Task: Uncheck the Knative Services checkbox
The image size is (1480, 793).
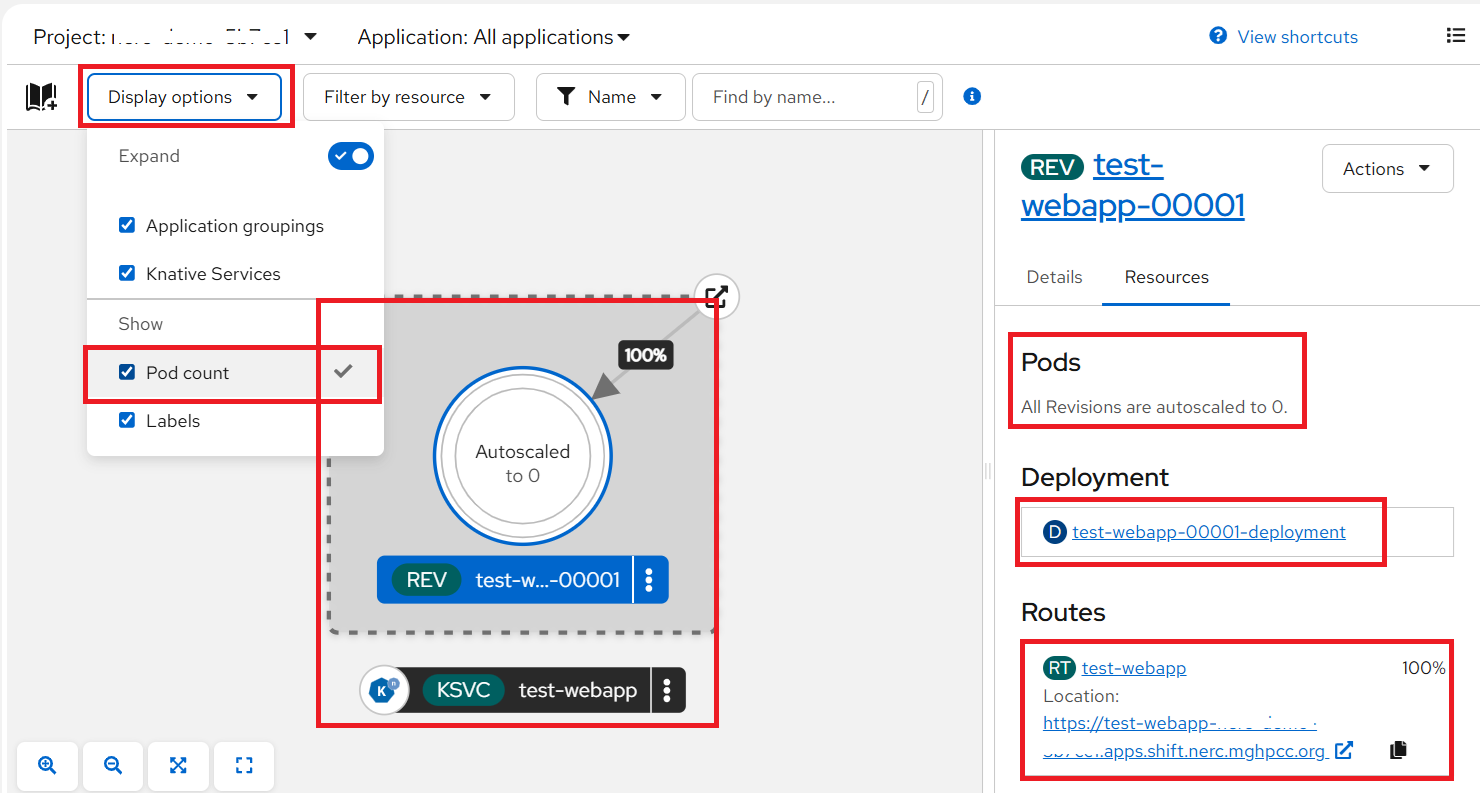Action: pyautogui.click(x=127, y=273)
